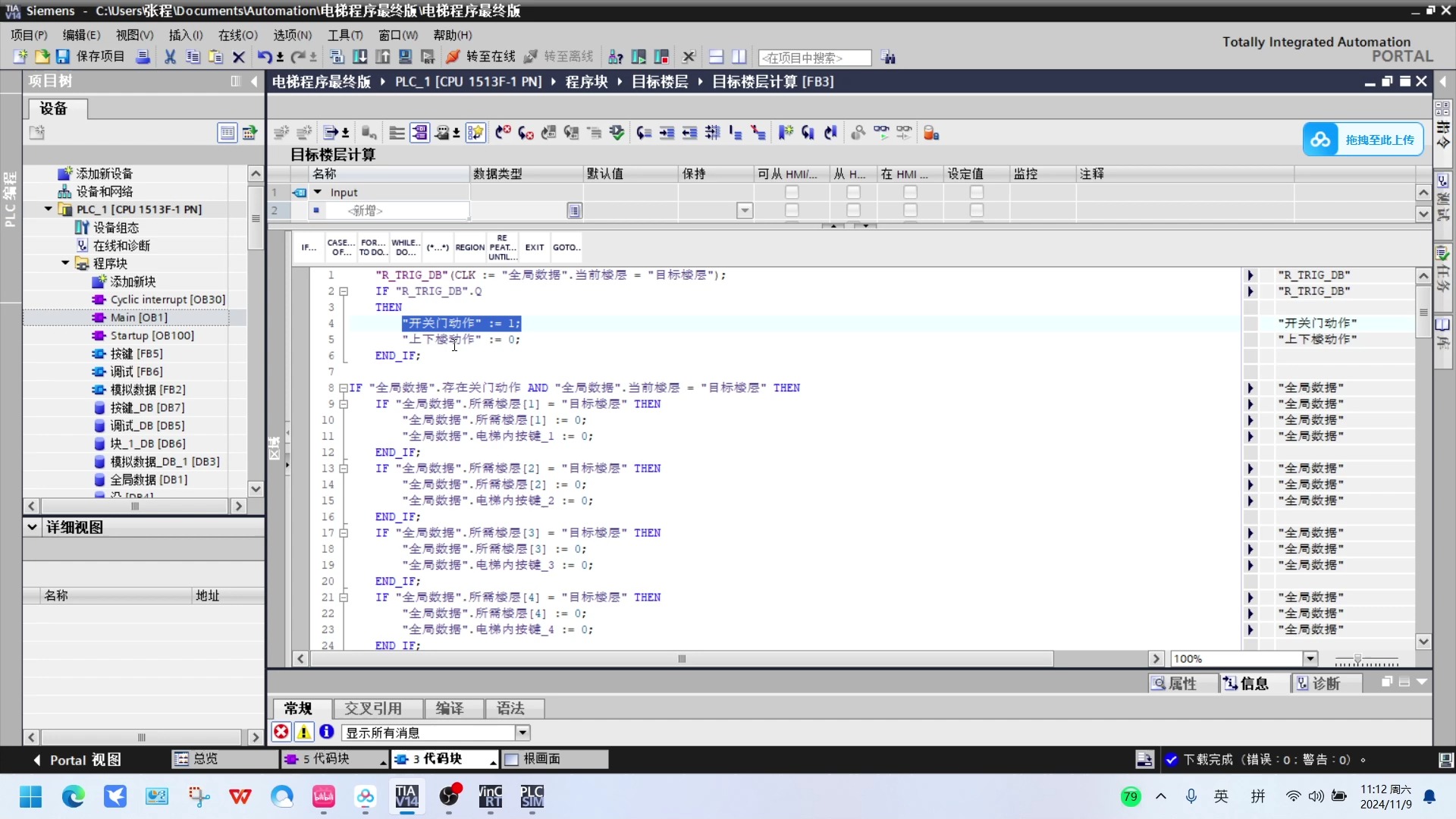Collapse the 程序块 tree node
This screenshot has height=819, width=1456.
pyautogui.click(x=64, y=263)
